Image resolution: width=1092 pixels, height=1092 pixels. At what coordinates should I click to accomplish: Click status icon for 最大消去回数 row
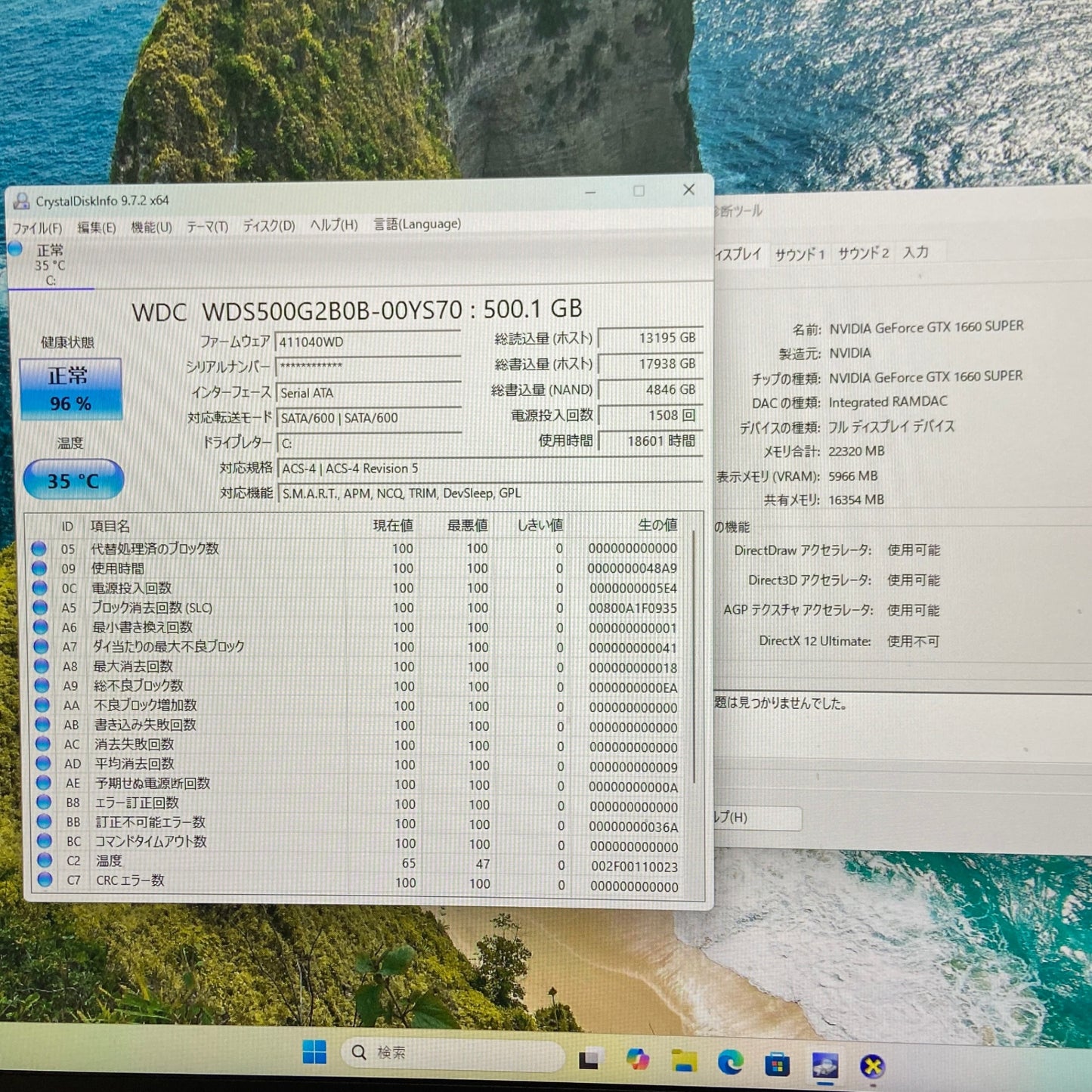[x=41, y=667]
